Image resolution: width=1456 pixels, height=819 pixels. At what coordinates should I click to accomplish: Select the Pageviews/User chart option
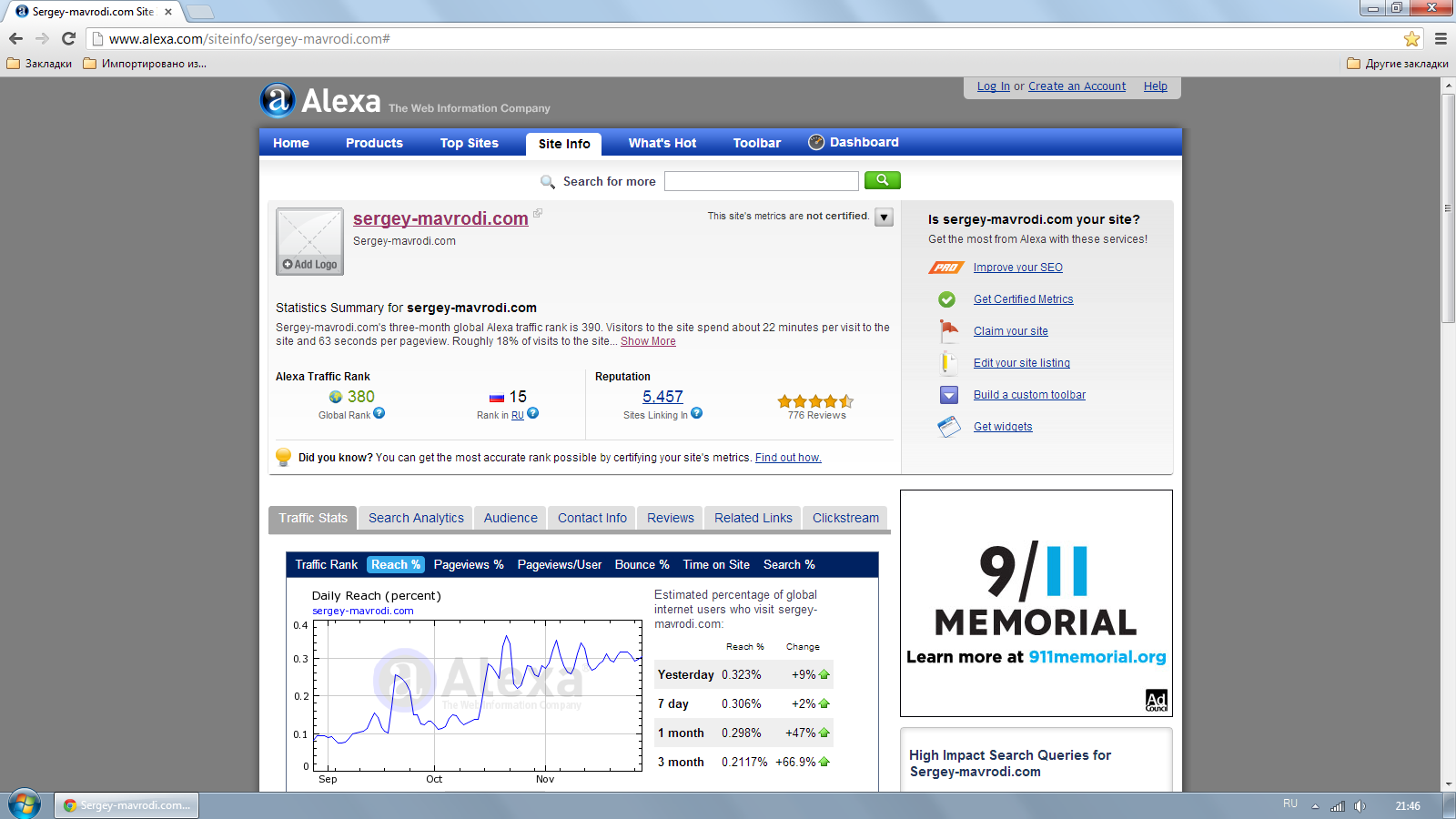560,564
